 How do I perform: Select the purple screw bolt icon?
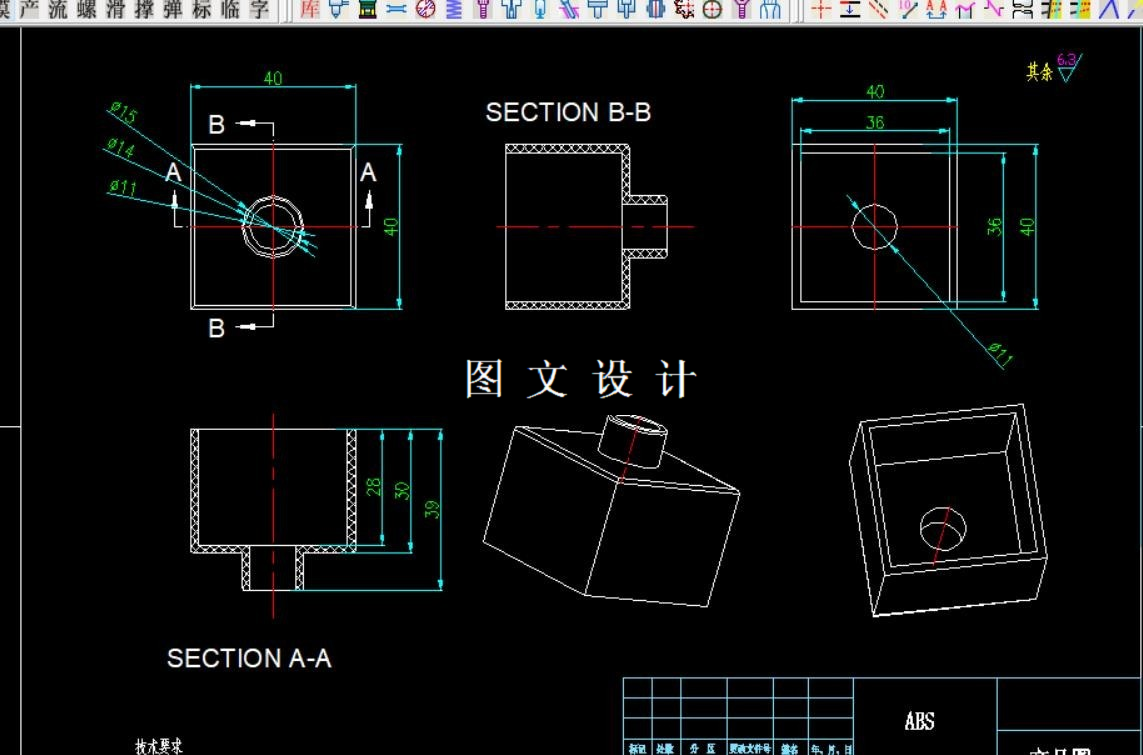tap(483, 9)
